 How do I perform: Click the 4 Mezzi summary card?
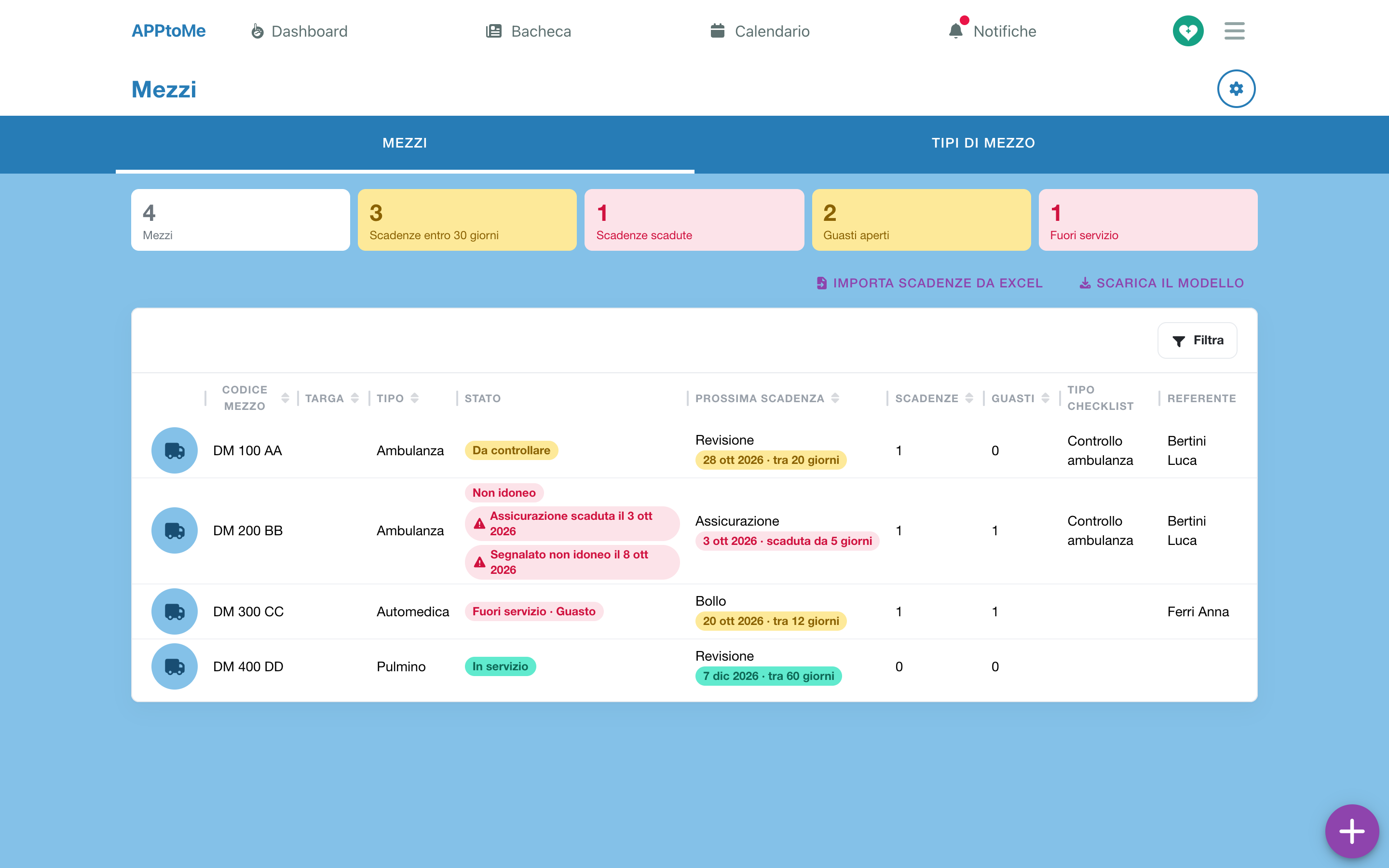click(241, 220)
